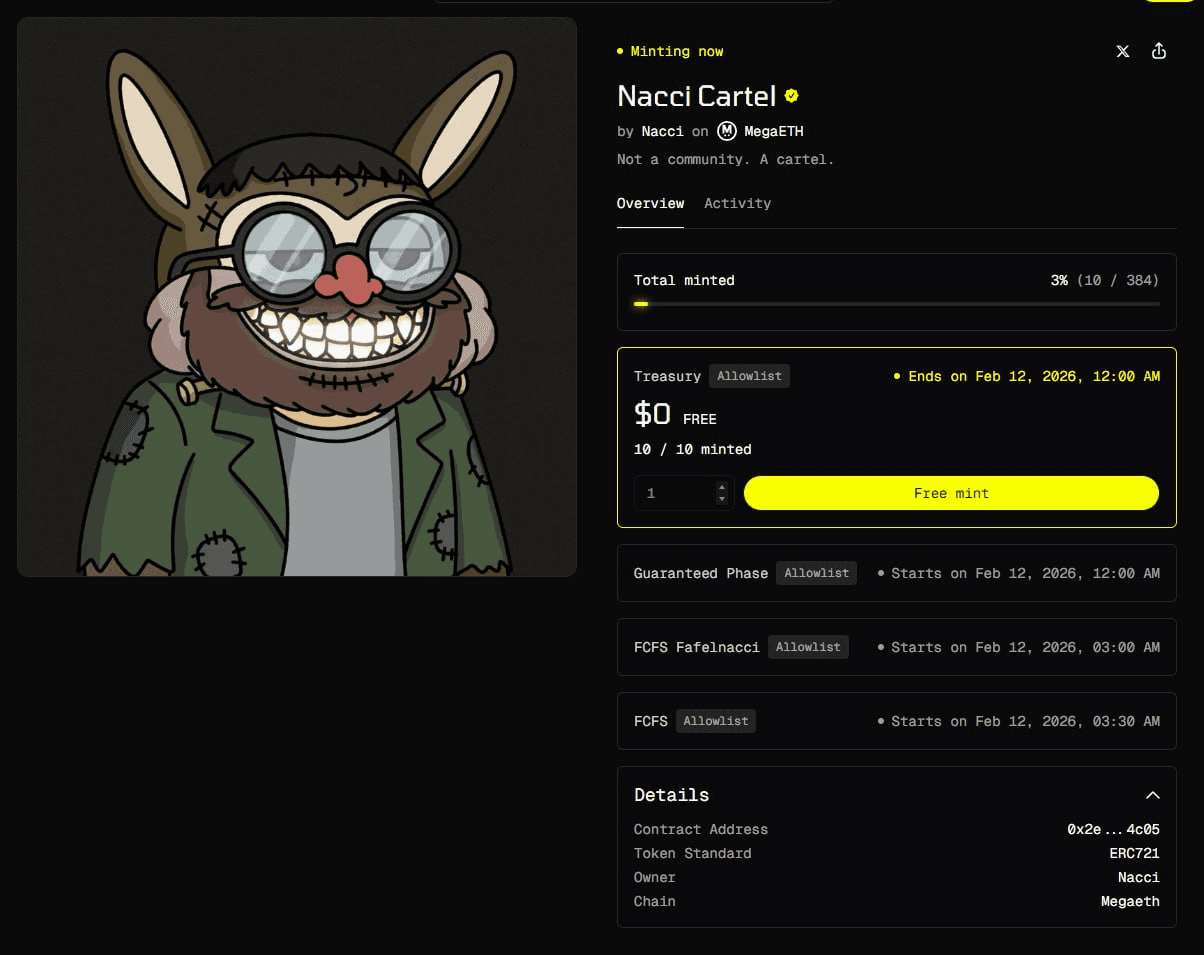Expand the Guaranteed Phase row
This screenshot has width=1204, height=955.
coord(896,573)
